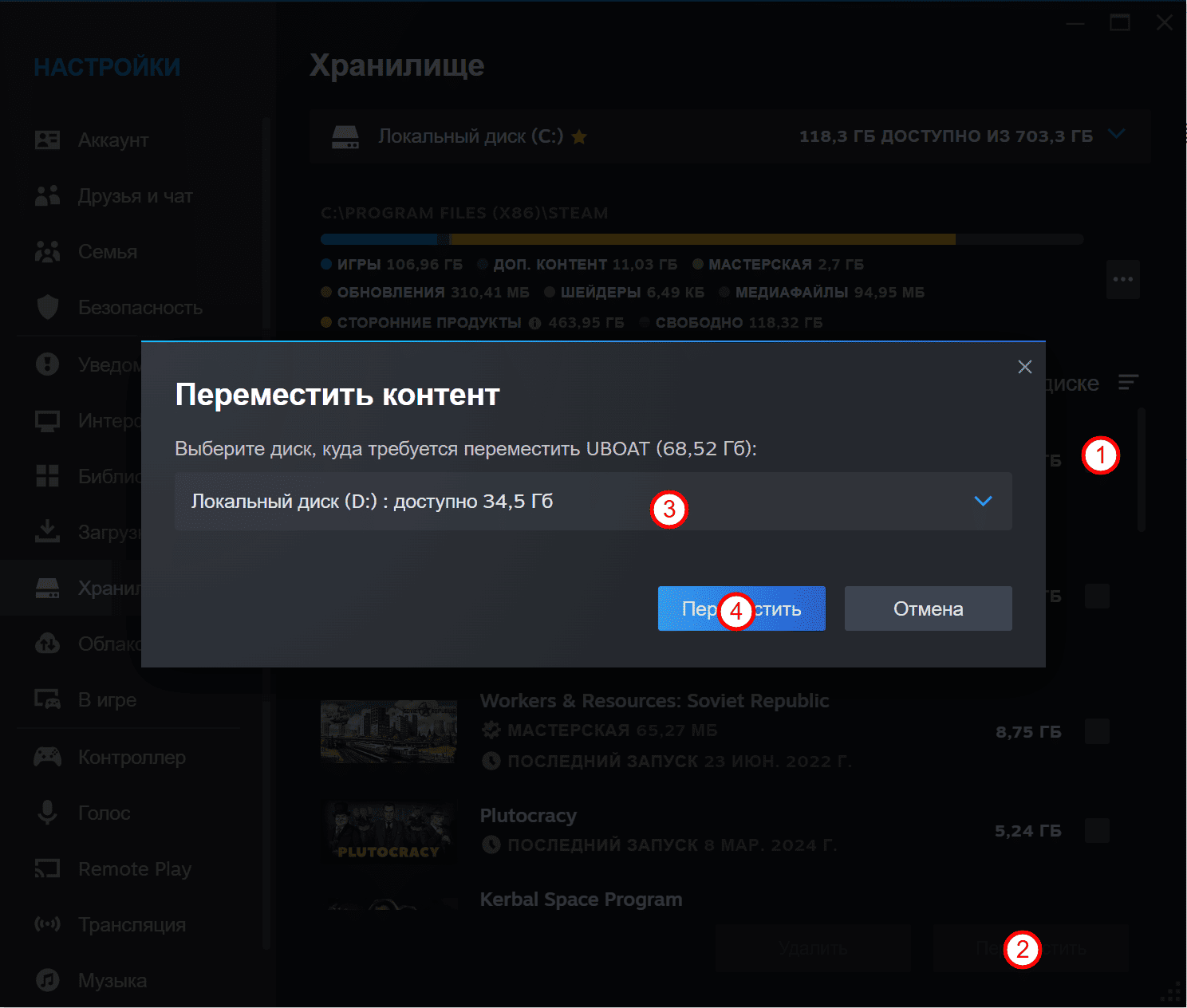Click the Контроллер gamepad icon
This screenshot has width=1187, height=1008.
click(x=47, y=757)
